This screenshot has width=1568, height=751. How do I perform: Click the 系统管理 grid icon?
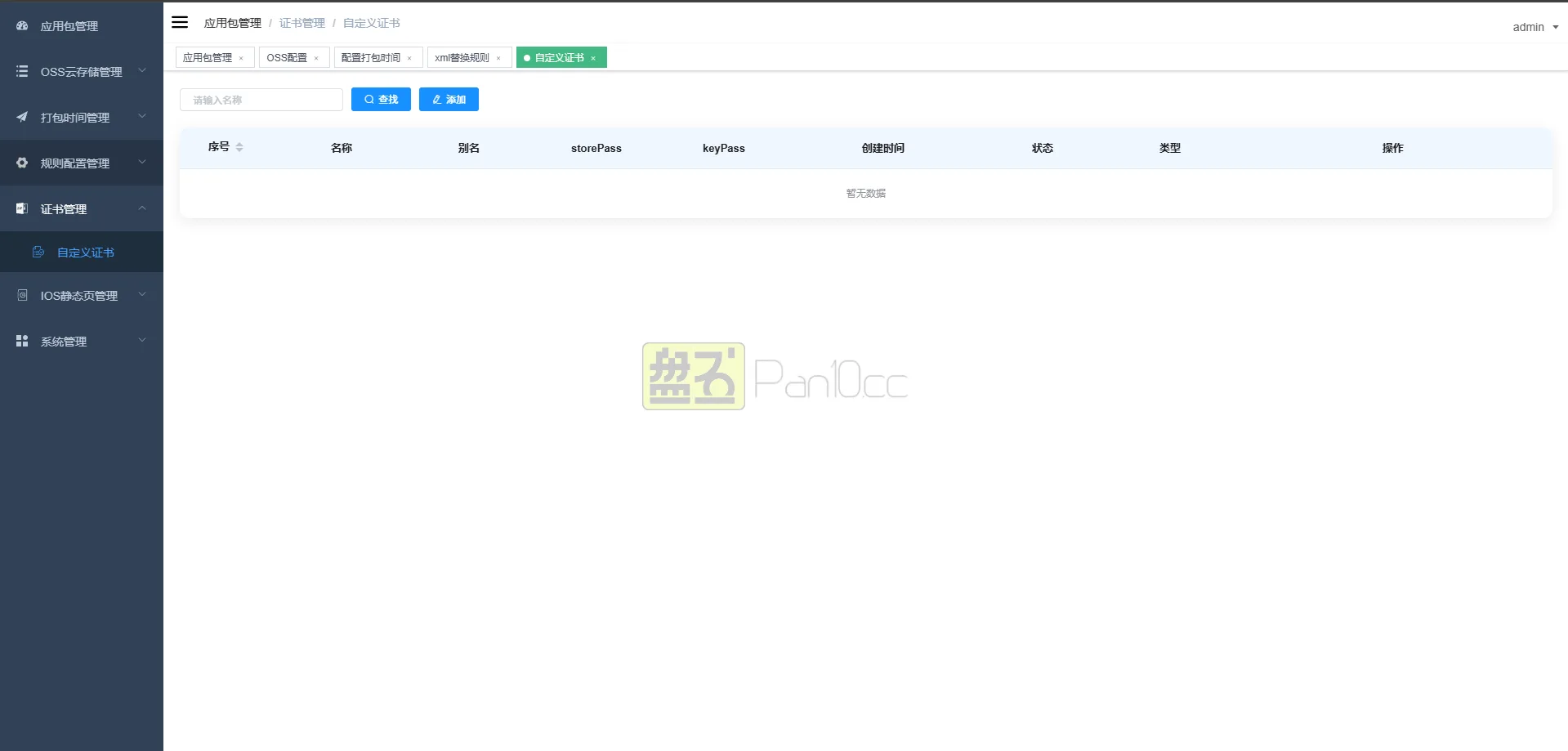(22, 341)
